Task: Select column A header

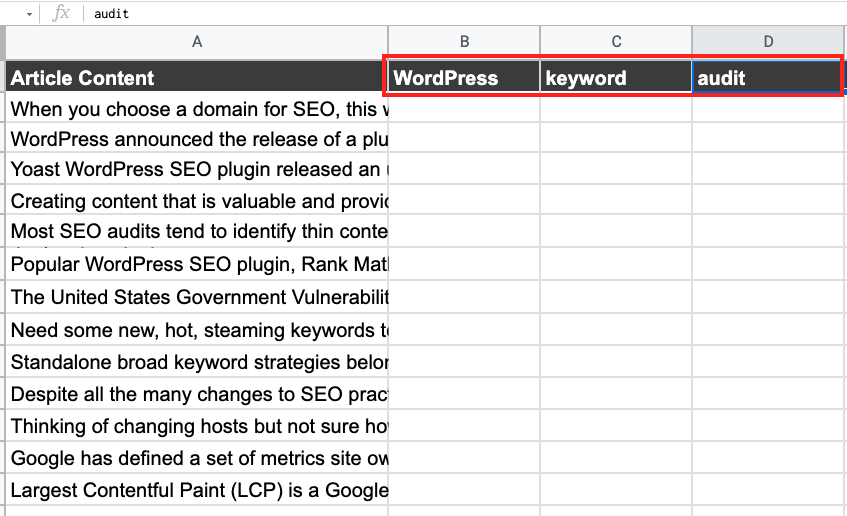Action: (x=197, y=42)
